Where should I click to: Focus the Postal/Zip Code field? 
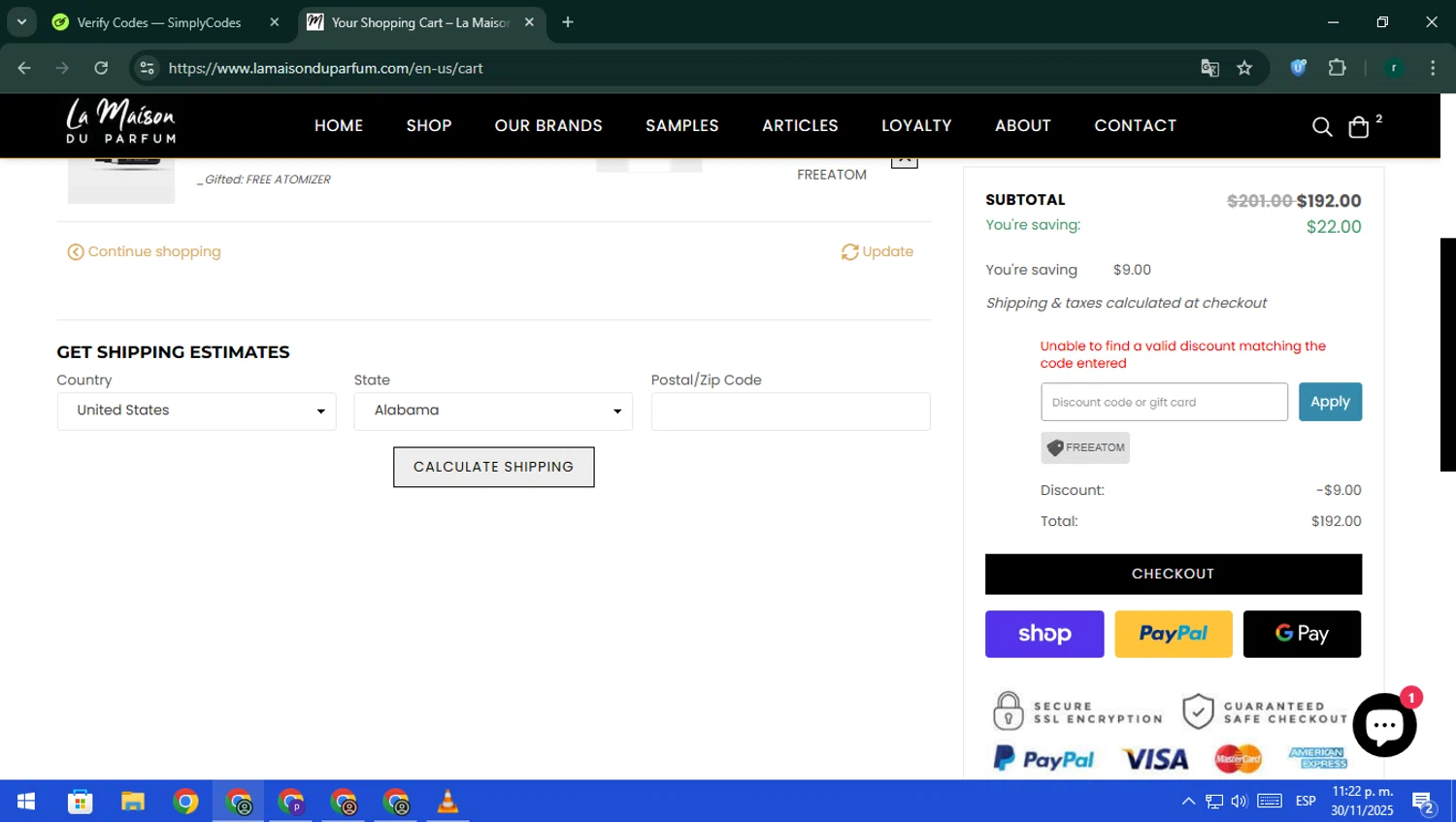coord(790,411)
